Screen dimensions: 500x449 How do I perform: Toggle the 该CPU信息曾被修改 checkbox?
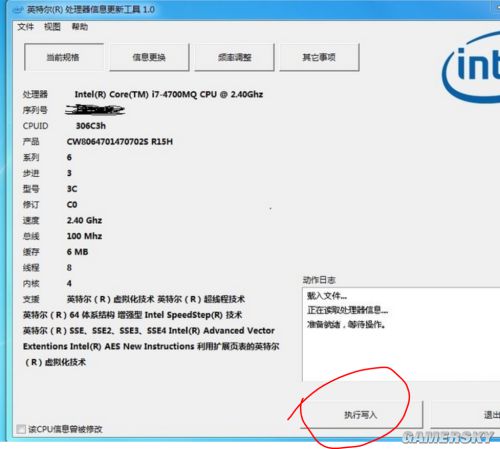[x=21, y=429]
